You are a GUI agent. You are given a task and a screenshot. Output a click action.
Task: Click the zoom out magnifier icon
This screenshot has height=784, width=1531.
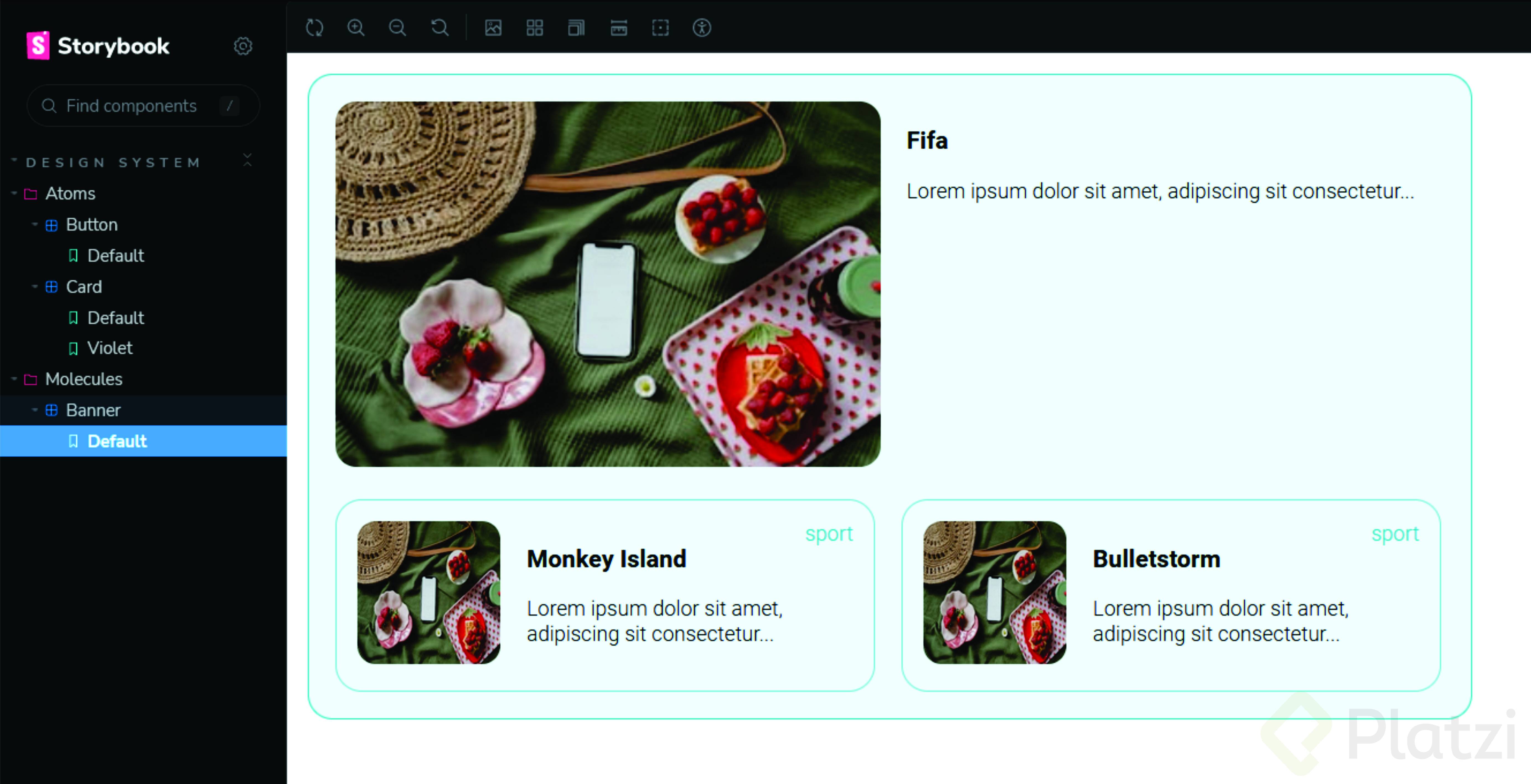coord(398,28)
